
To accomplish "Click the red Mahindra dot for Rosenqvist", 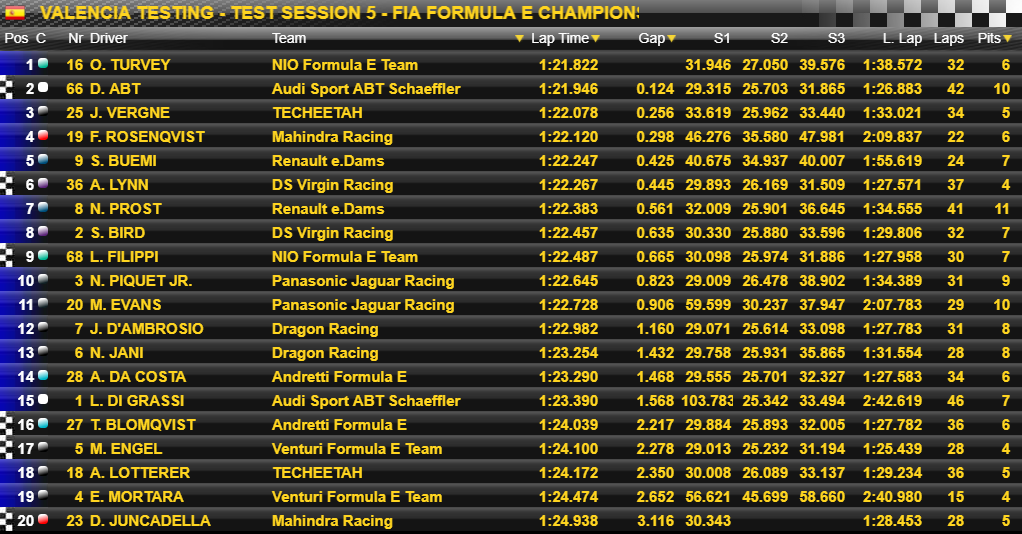I will point(43,135).
